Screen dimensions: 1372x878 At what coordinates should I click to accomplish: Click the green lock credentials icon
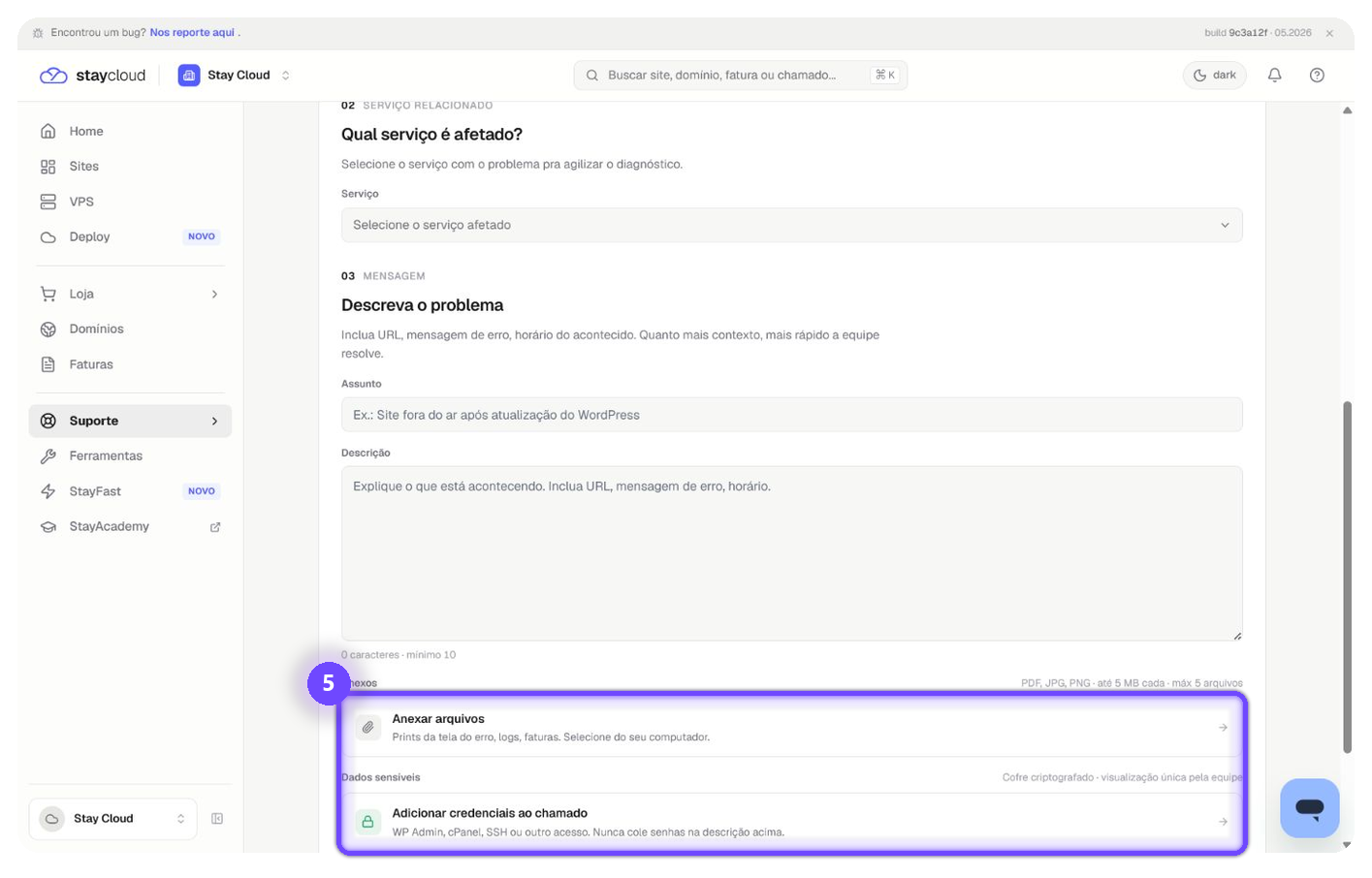click(368, 822)
